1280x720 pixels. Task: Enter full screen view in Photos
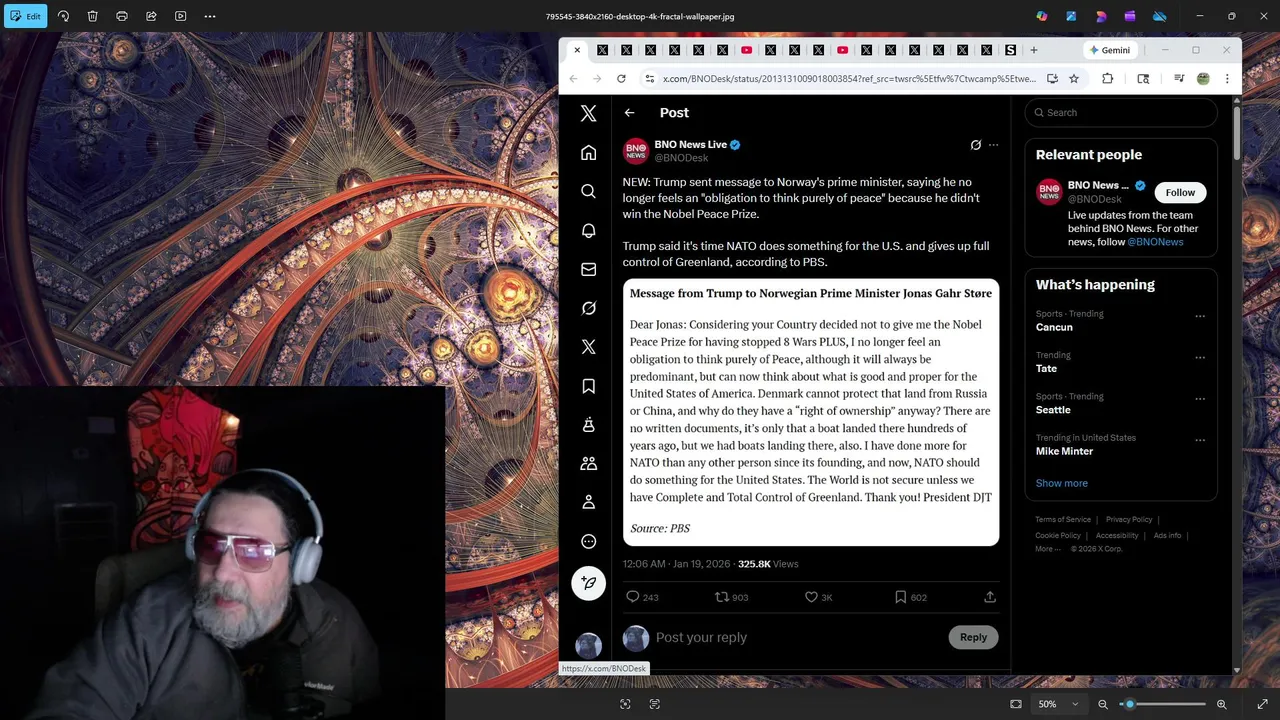pos(1262,704)
